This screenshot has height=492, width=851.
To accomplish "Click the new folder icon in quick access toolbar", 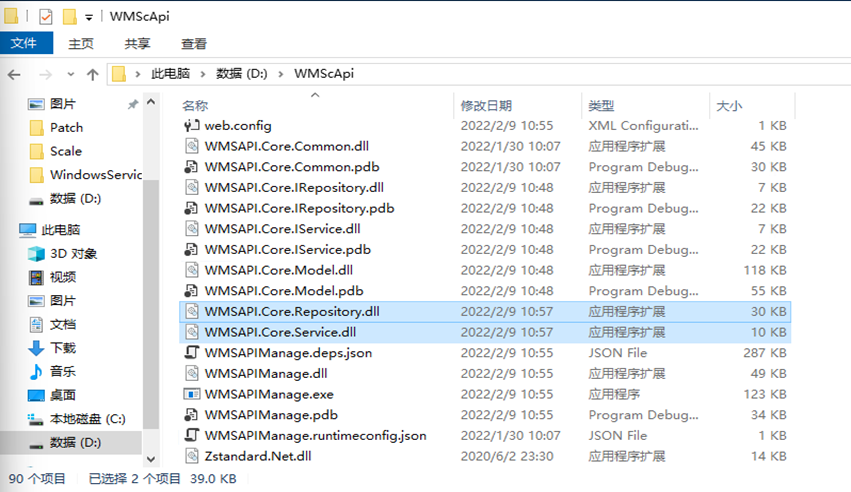I will [x=69, y=17].
